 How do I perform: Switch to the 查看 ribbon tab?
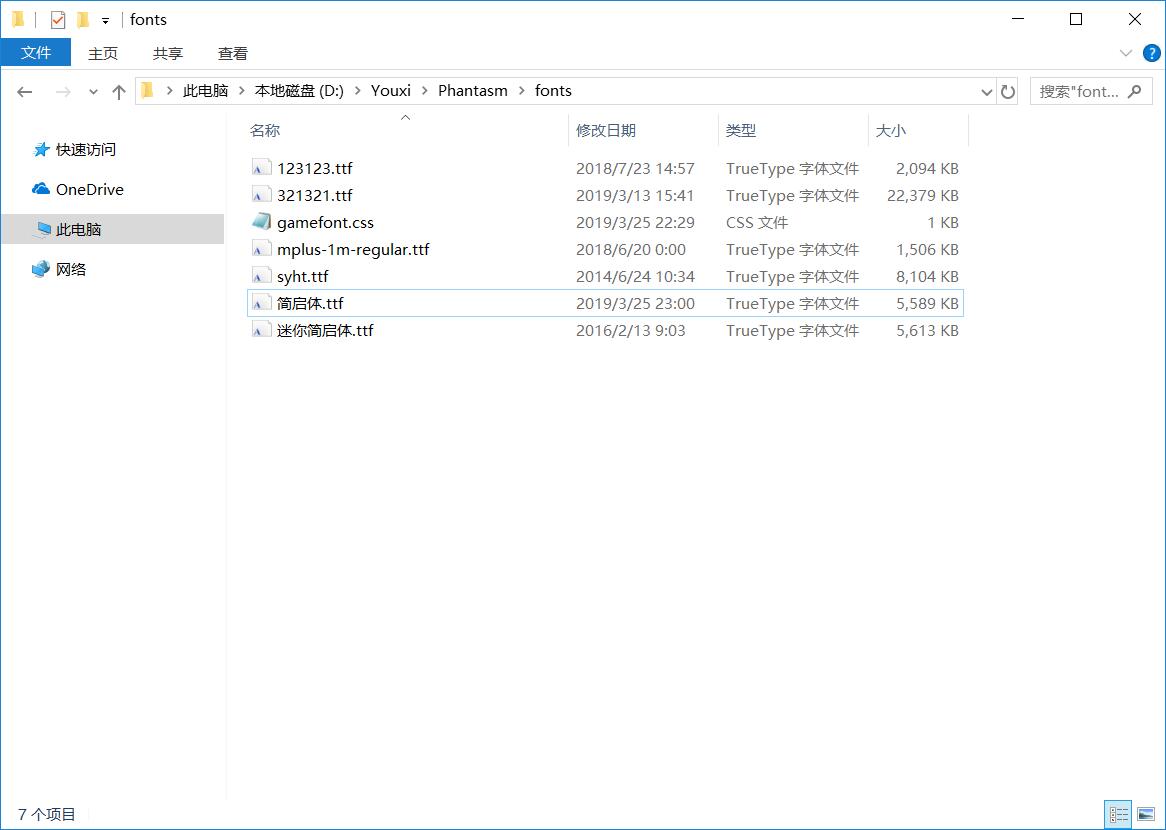pos(233,54)
